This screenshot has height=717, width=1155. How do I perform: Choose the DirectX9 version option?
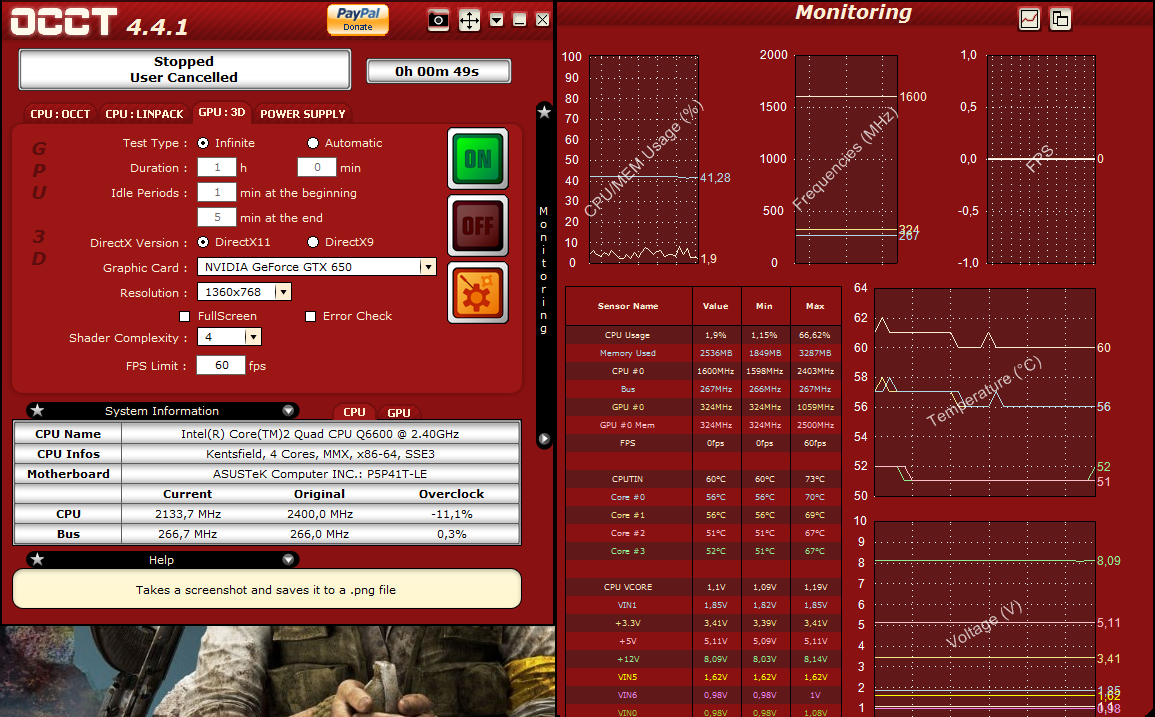tap(313, 242)
